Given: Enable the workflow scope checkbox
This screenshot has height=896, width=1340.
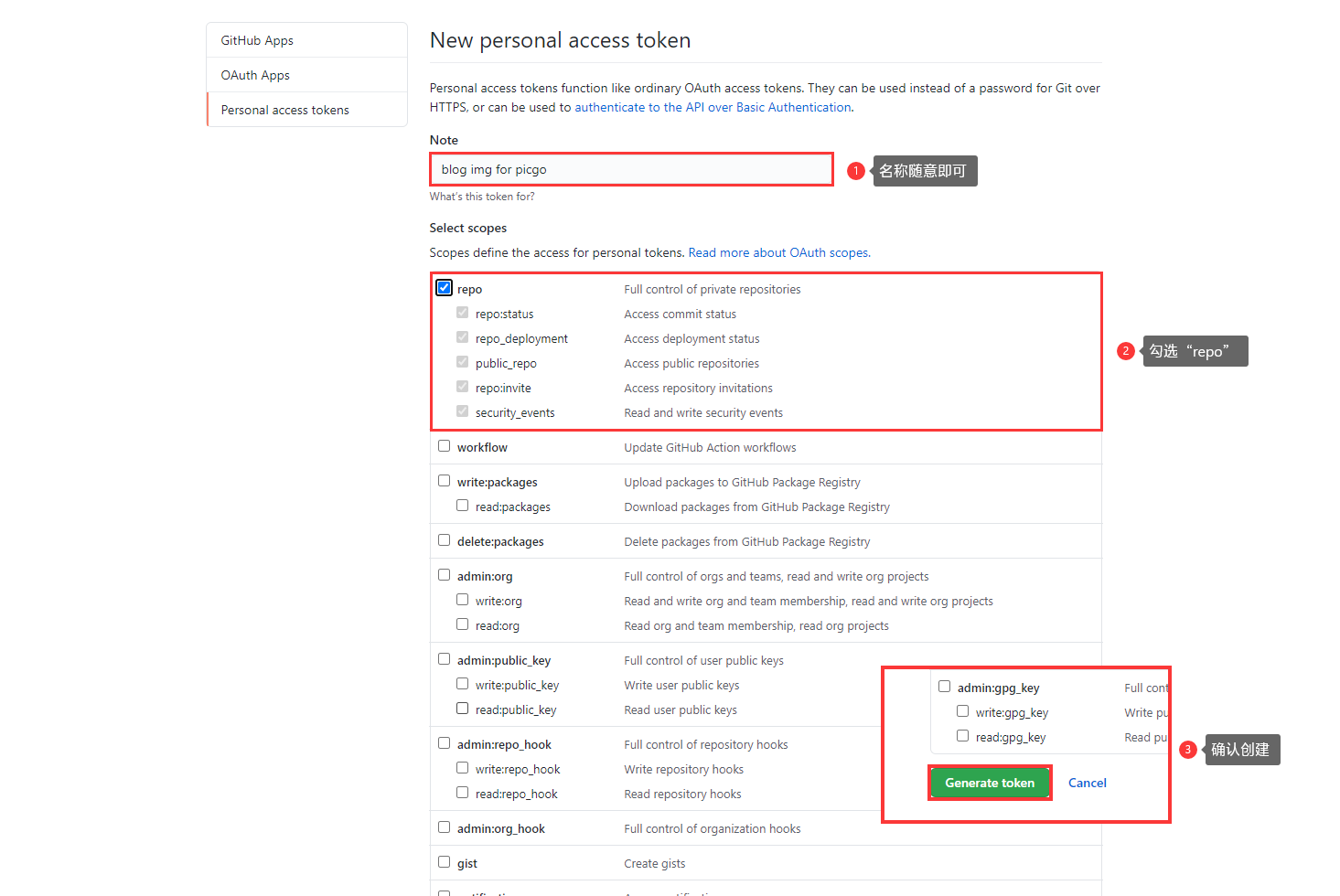Looking at the screenshot, I should tap(445, 446).
